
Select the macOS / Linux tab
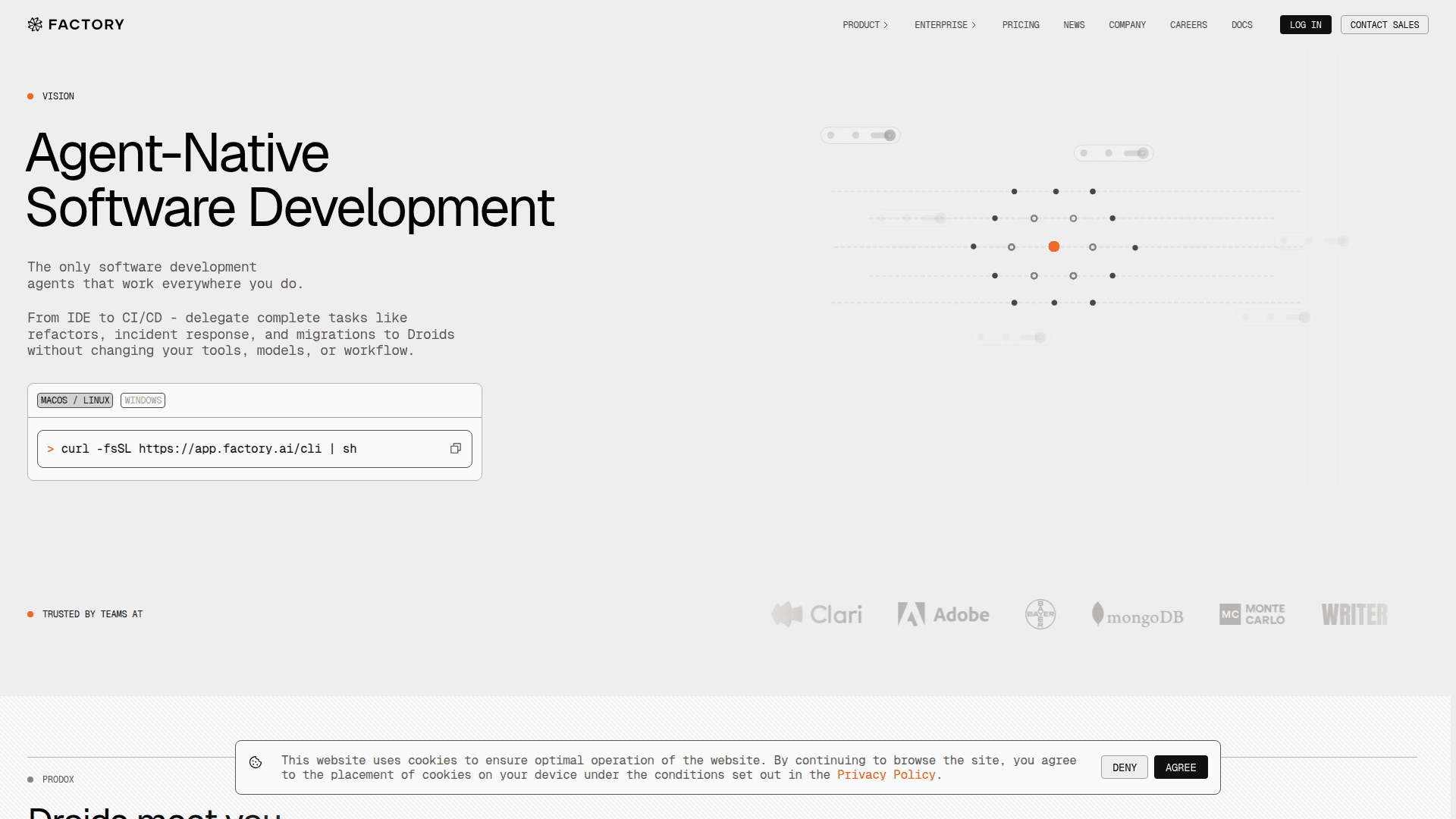tap(75, 400)
